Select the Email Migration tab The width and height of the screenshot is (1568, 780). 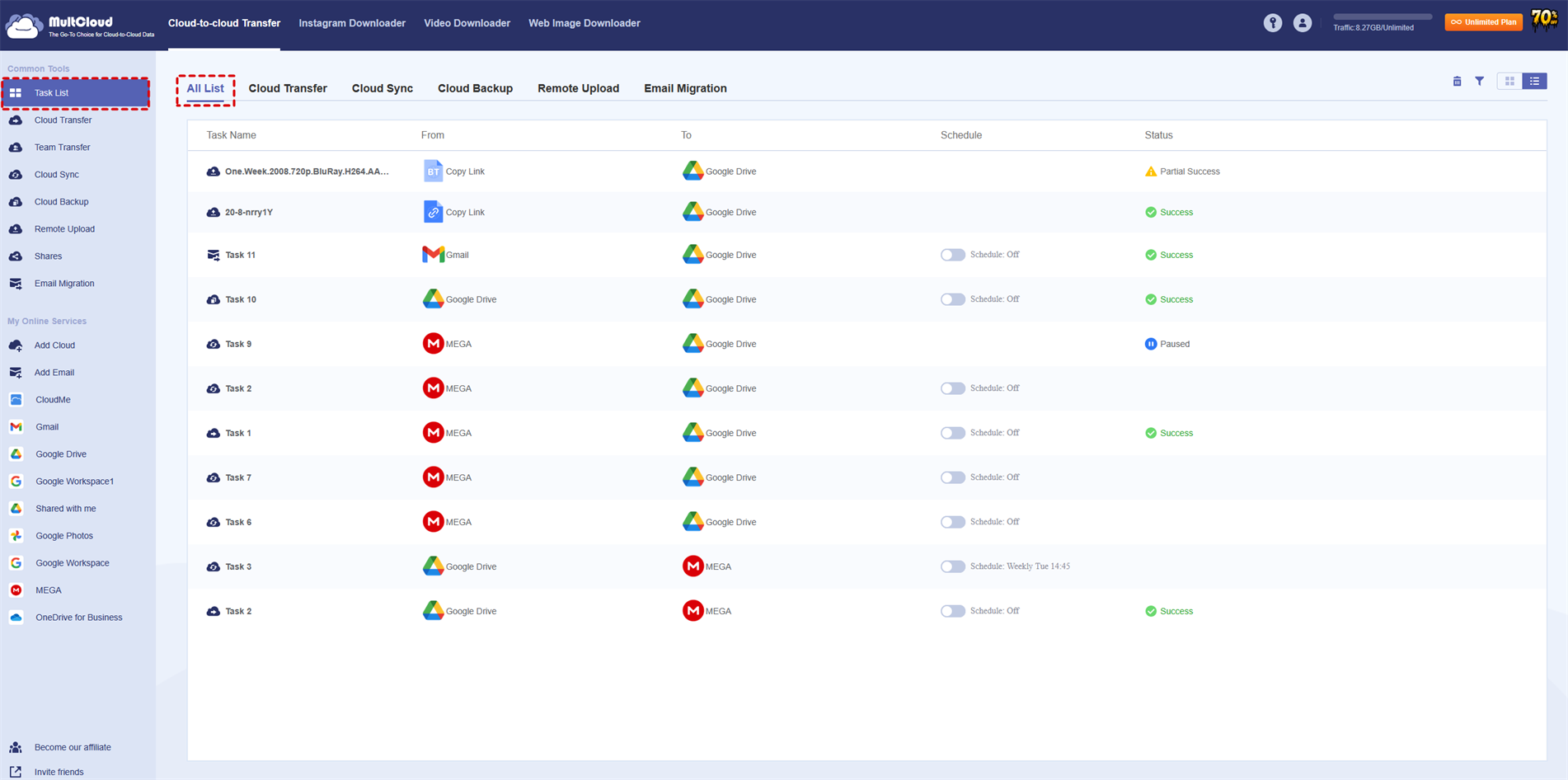[x=684, y=88]
